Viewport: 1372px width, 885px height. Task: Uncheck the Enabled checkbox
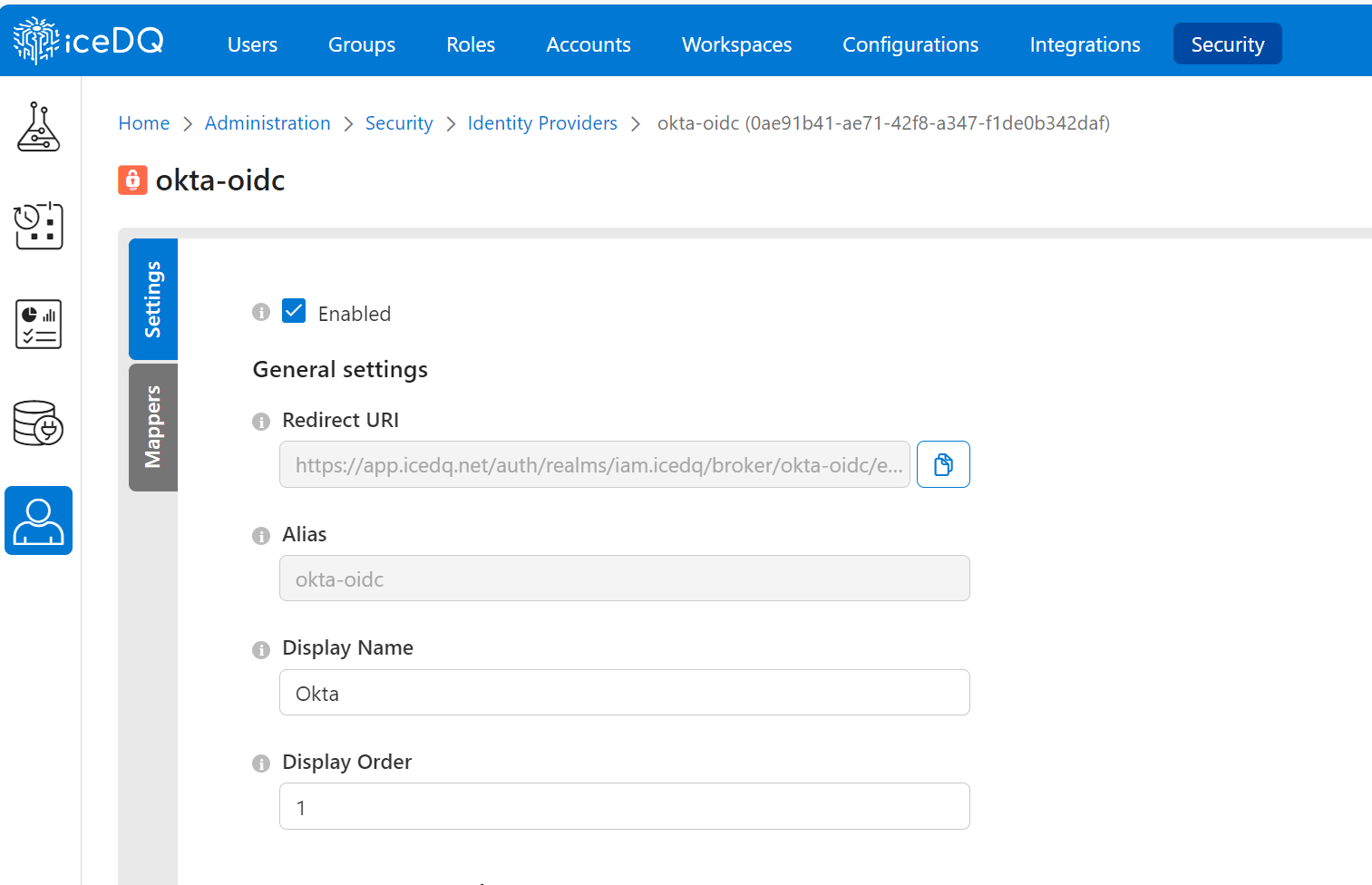[x=294, y=311]
